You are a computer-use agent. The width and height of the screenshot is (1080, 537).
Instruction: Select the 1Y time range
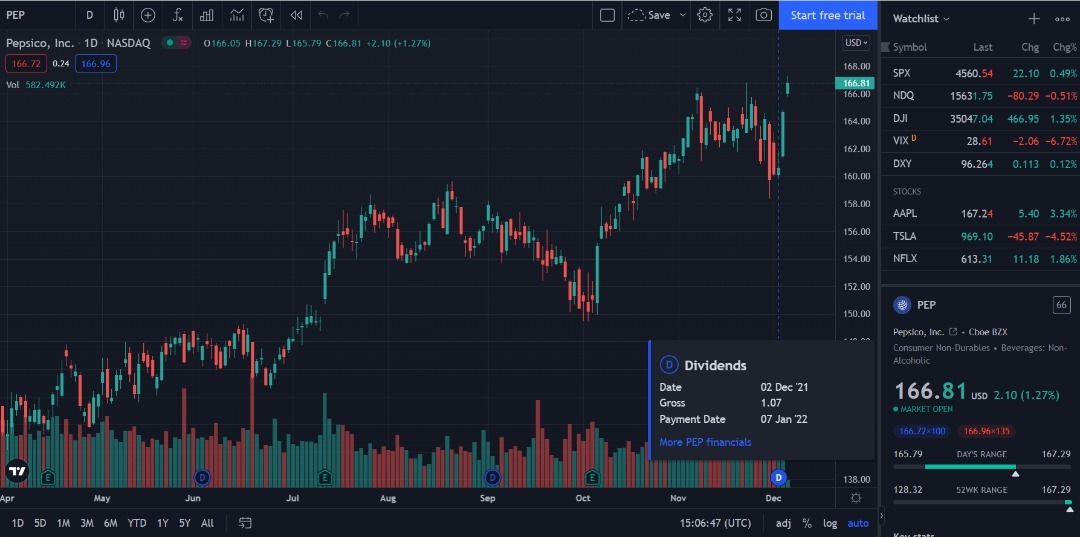pos(163,523)
